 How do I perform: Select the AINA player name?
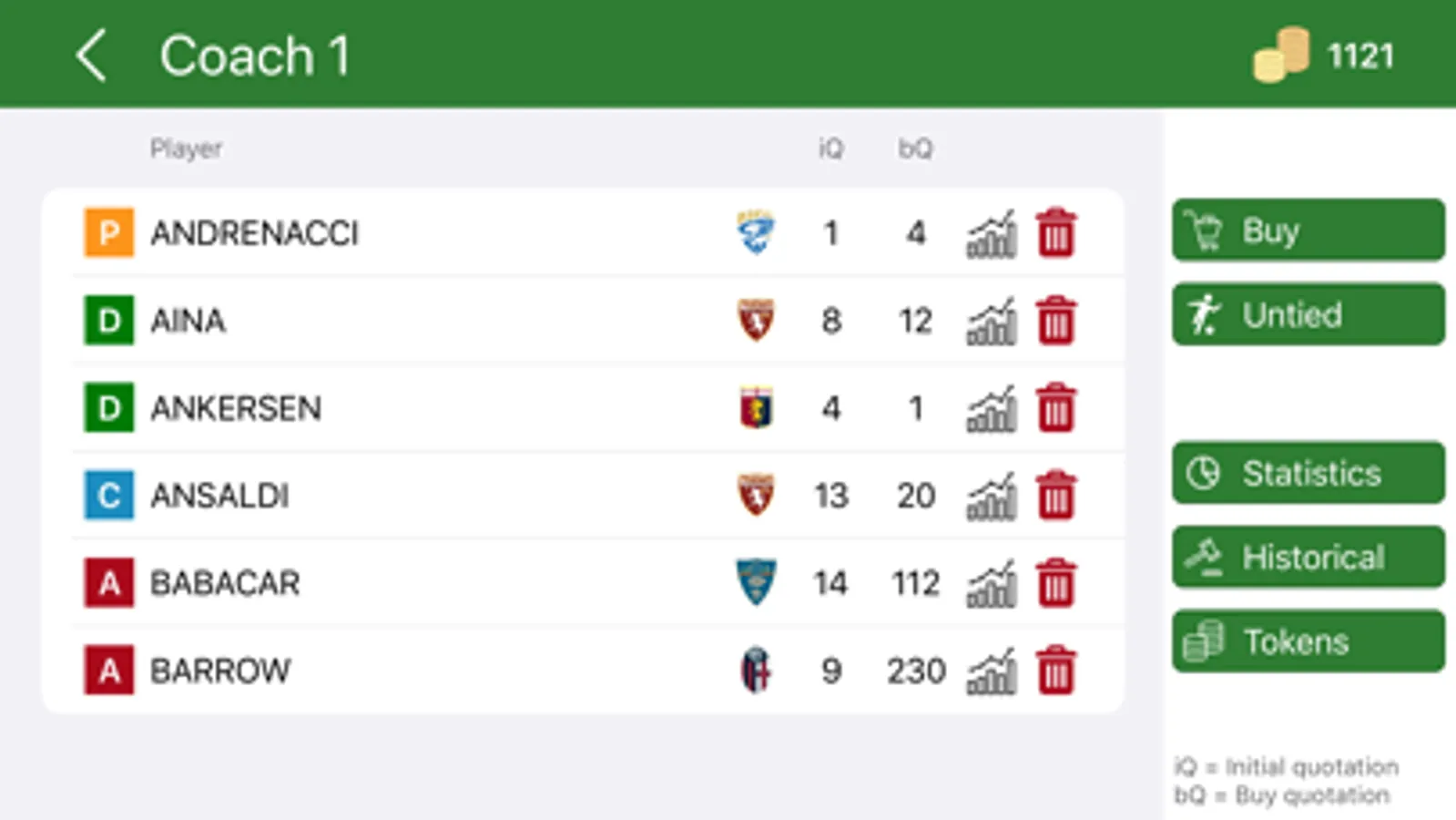pos(188,321)
